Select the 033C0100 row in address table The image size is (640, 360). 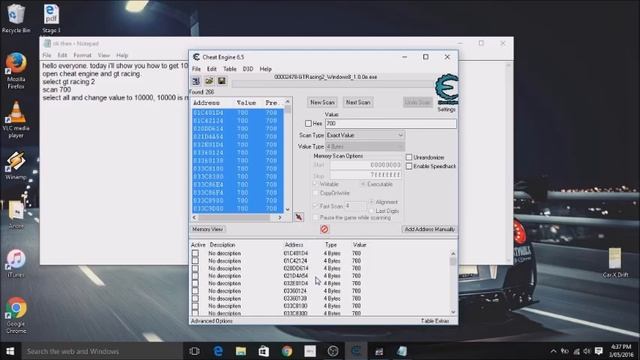(x=320, y=306)
